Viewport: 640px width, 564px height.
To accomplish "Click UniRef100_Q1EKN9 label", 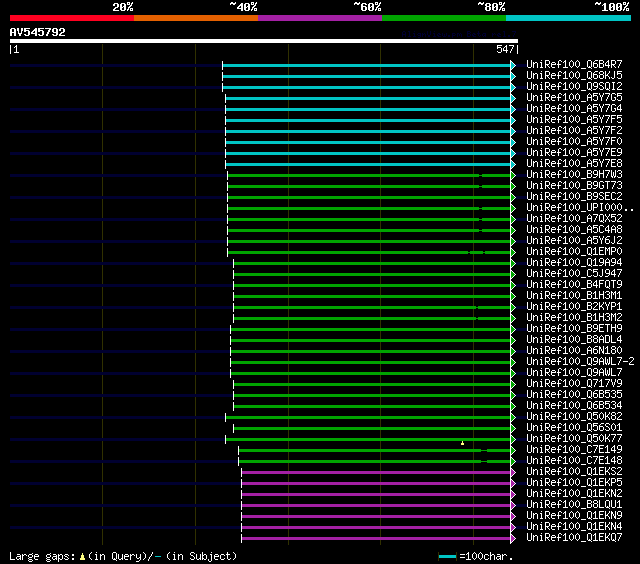I will coord(574,516).
